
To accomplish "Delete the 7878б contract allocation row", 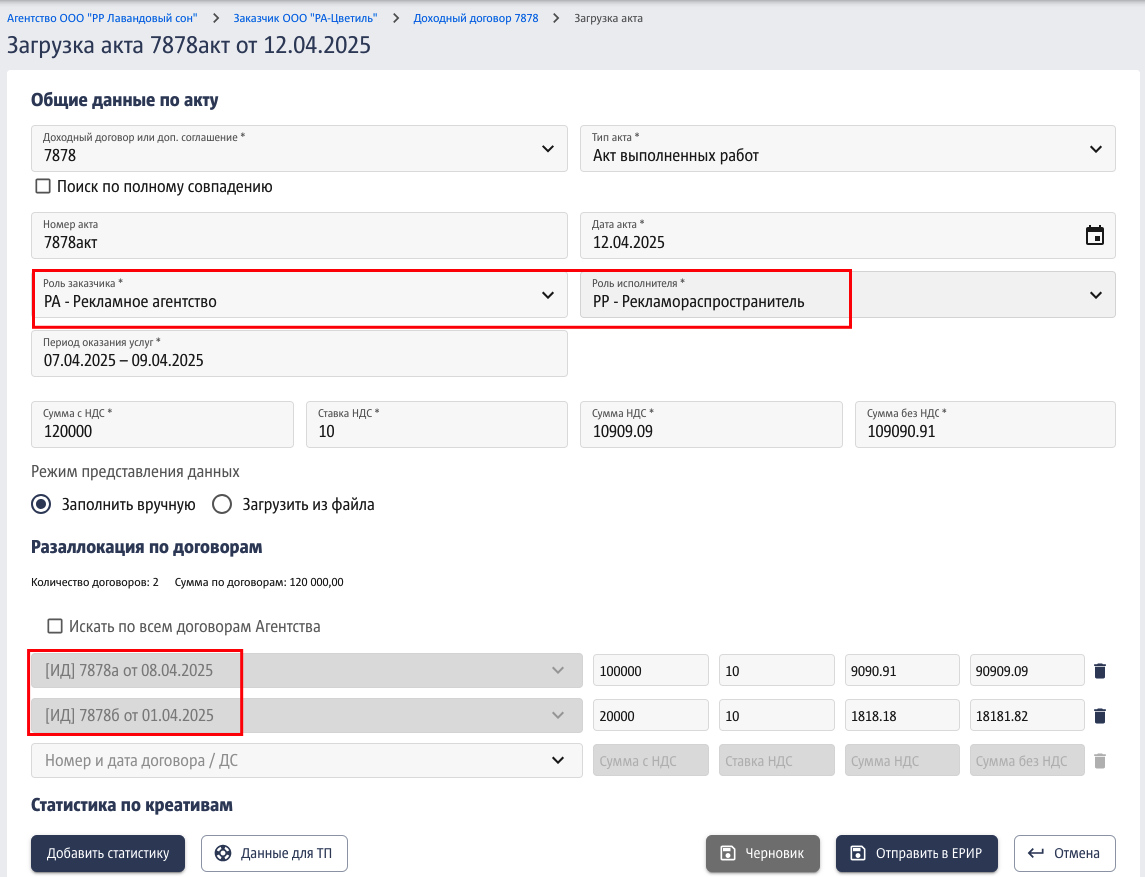I will click(1100, 716).
